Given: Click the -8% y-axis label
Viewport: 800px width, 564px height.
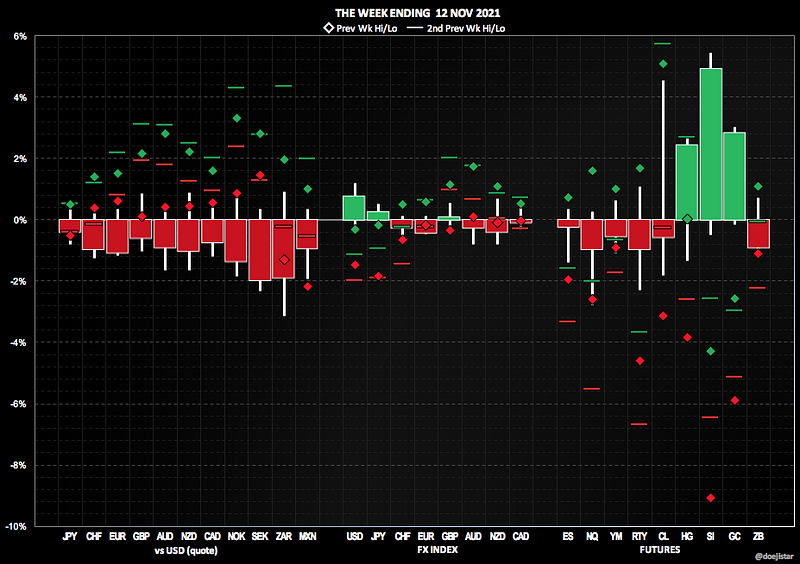Looking at the screenshot, I should pyautogui.click(x=18, y=465).
